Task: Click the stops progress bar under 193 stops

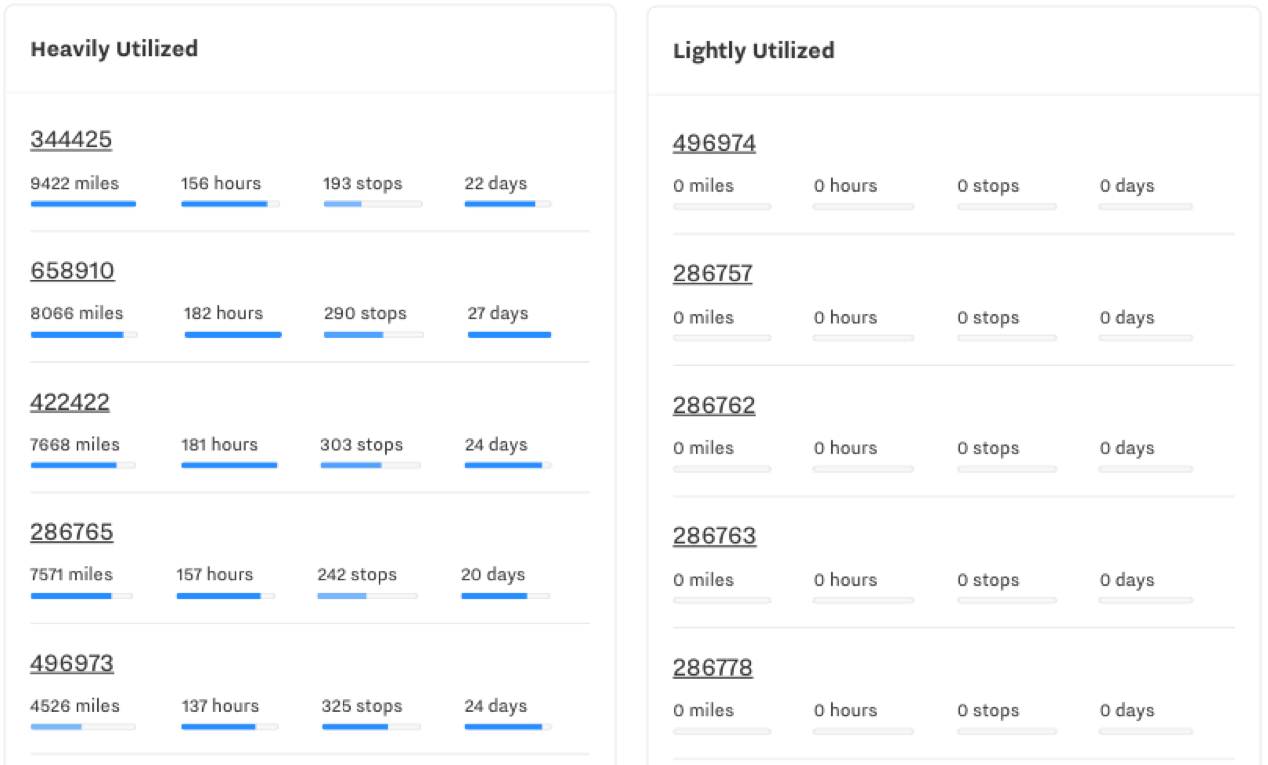Action: 373,204
